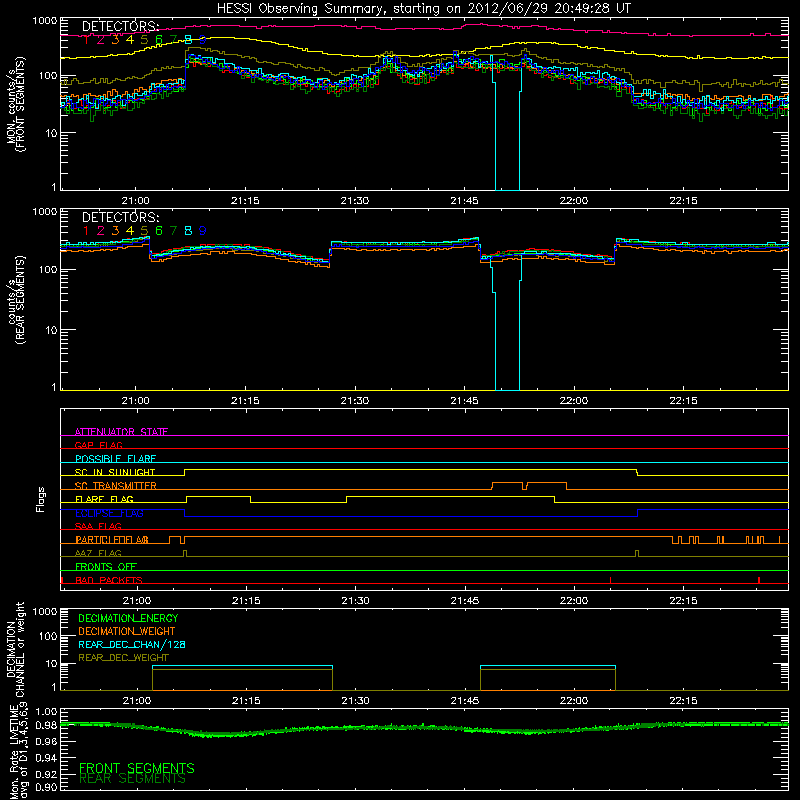This screenshot has width=800, height=800.
Task: Select detector 8 in front segments legend
Action: (x=188, y=39)
